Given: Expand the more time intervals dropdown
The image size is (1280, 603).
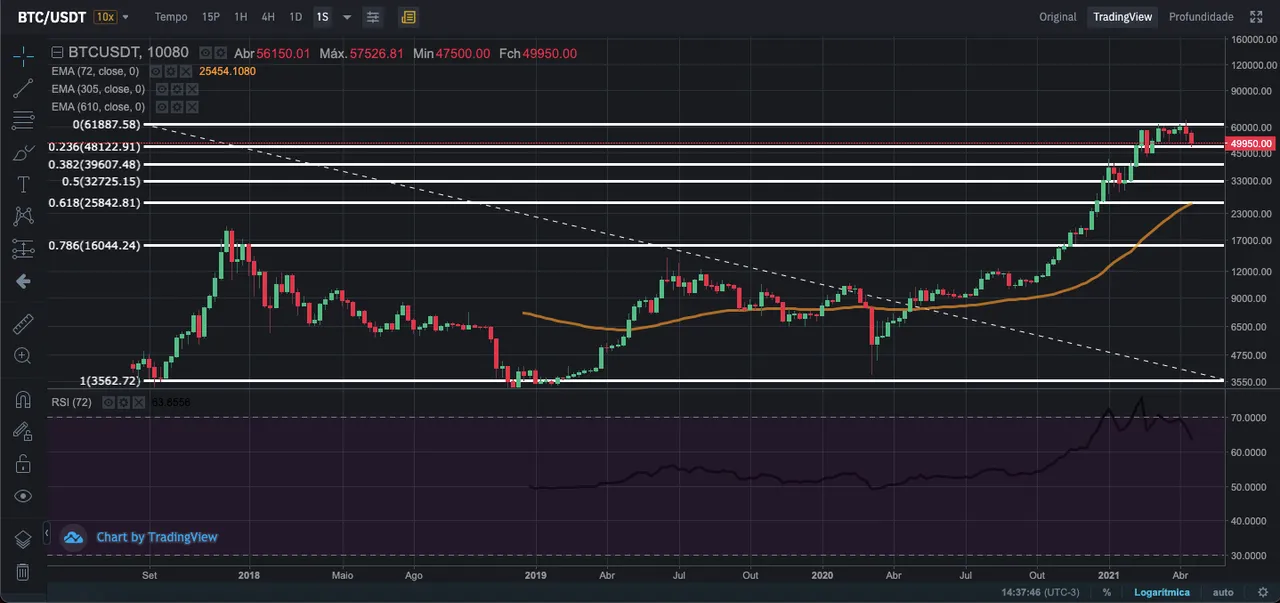Looking at the screenshot, I should pos(347,17).
